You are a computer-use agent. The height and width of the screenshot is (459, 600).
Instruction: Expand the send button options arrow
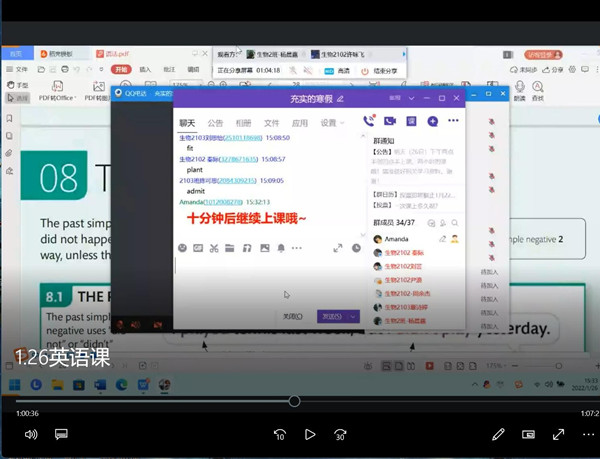[x=353, y=316]
